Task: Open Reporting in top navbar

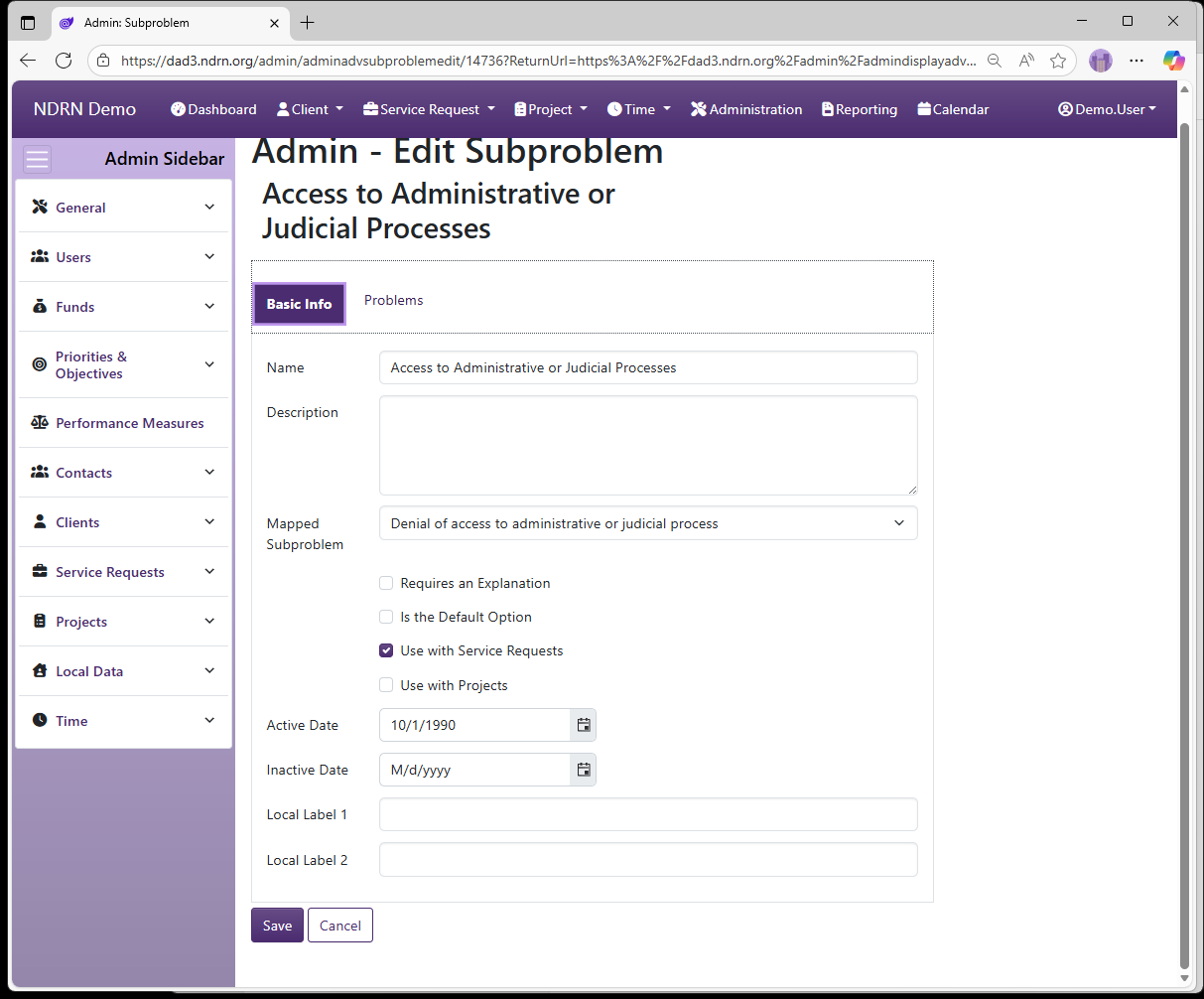Action: coord(860,109)
